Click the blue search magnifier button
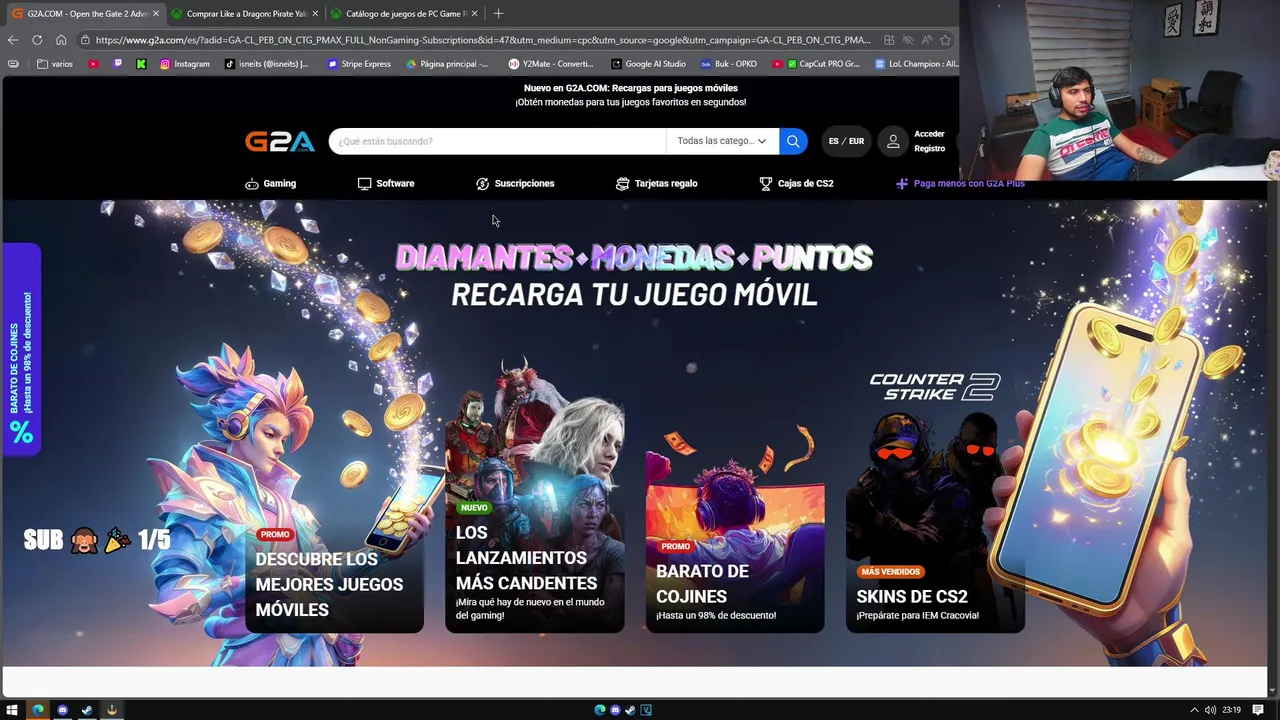Screen dimensions: 1280x720 pyautogui.click(x=793, y=141)
